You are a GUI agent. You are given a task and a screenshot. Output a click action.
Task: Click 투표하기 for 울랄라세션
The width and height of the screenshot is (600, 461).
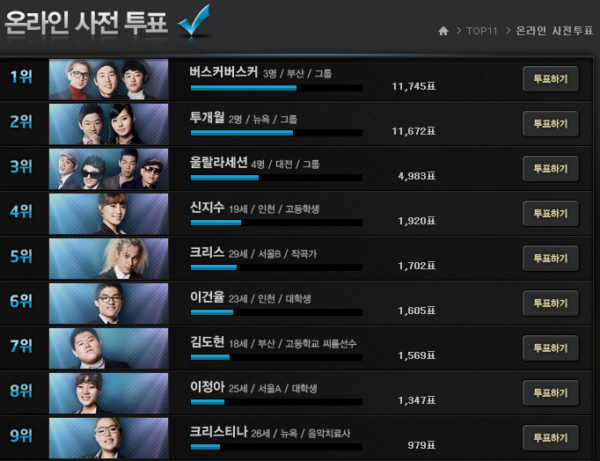click(x=551, y=169)
